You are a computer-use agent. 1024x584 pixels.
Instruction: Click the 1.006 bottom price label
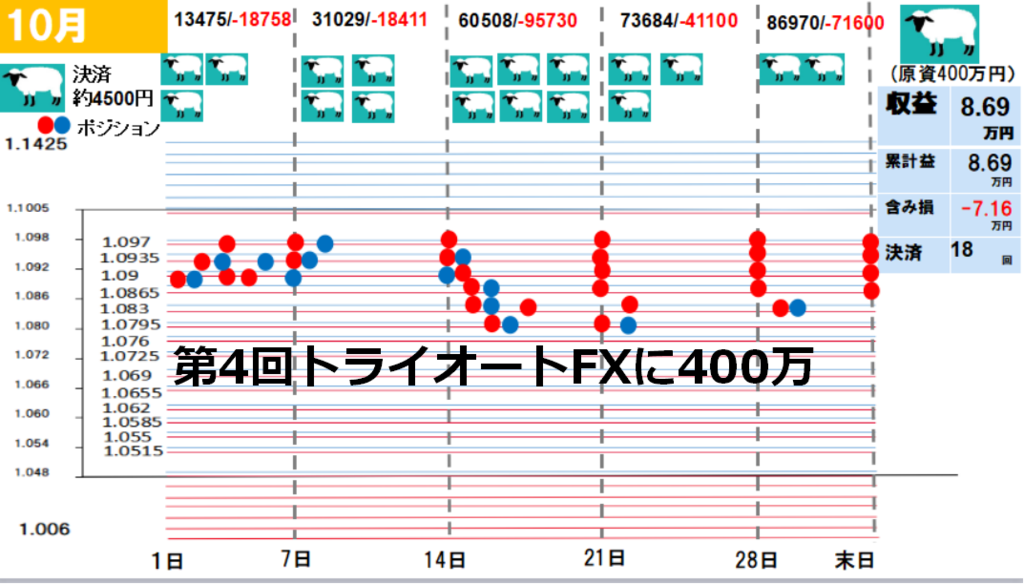pos(44,529)
